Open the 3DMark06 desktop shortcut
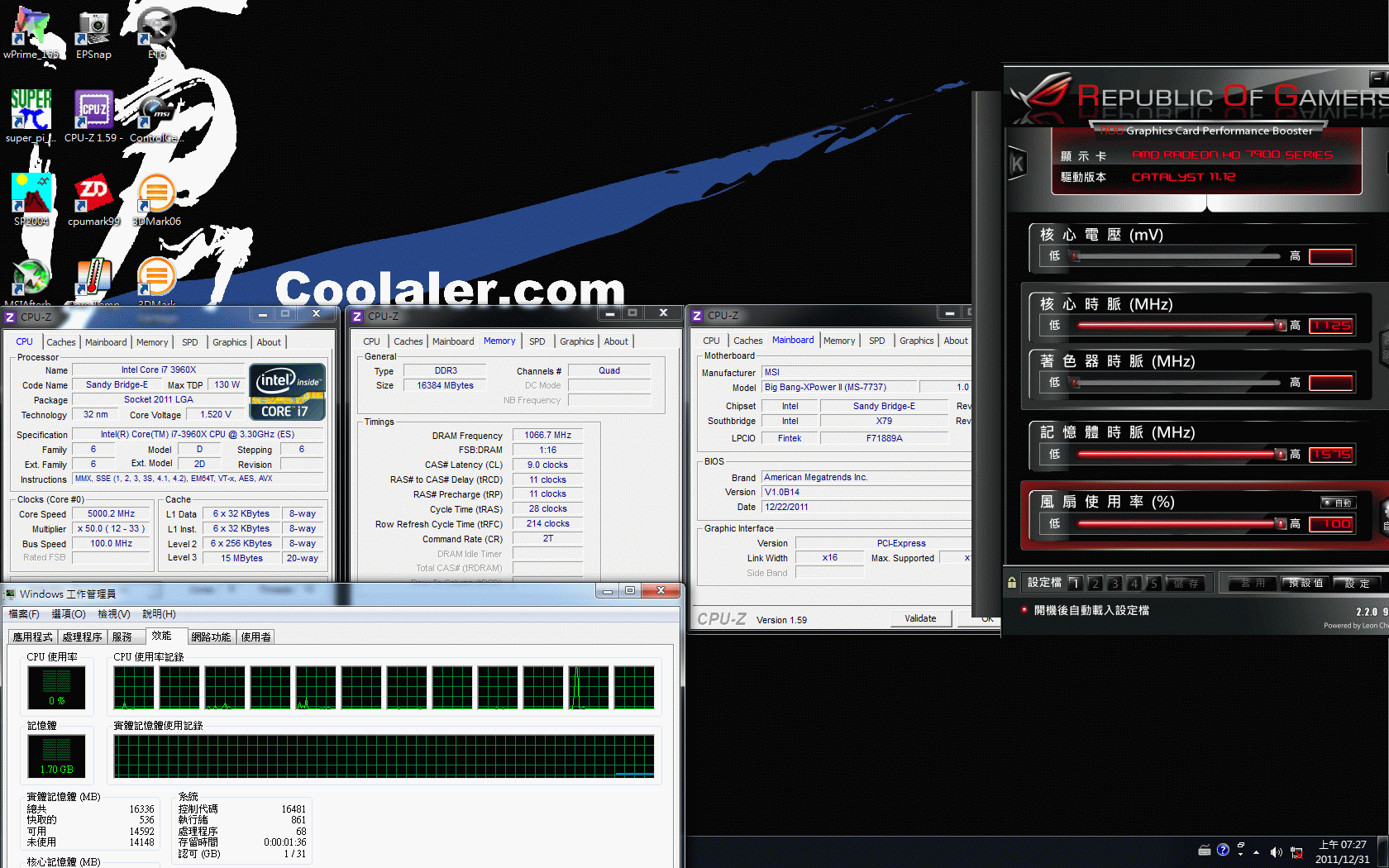The width and height of the screenshot is (1389, 868). coord(157,199)
